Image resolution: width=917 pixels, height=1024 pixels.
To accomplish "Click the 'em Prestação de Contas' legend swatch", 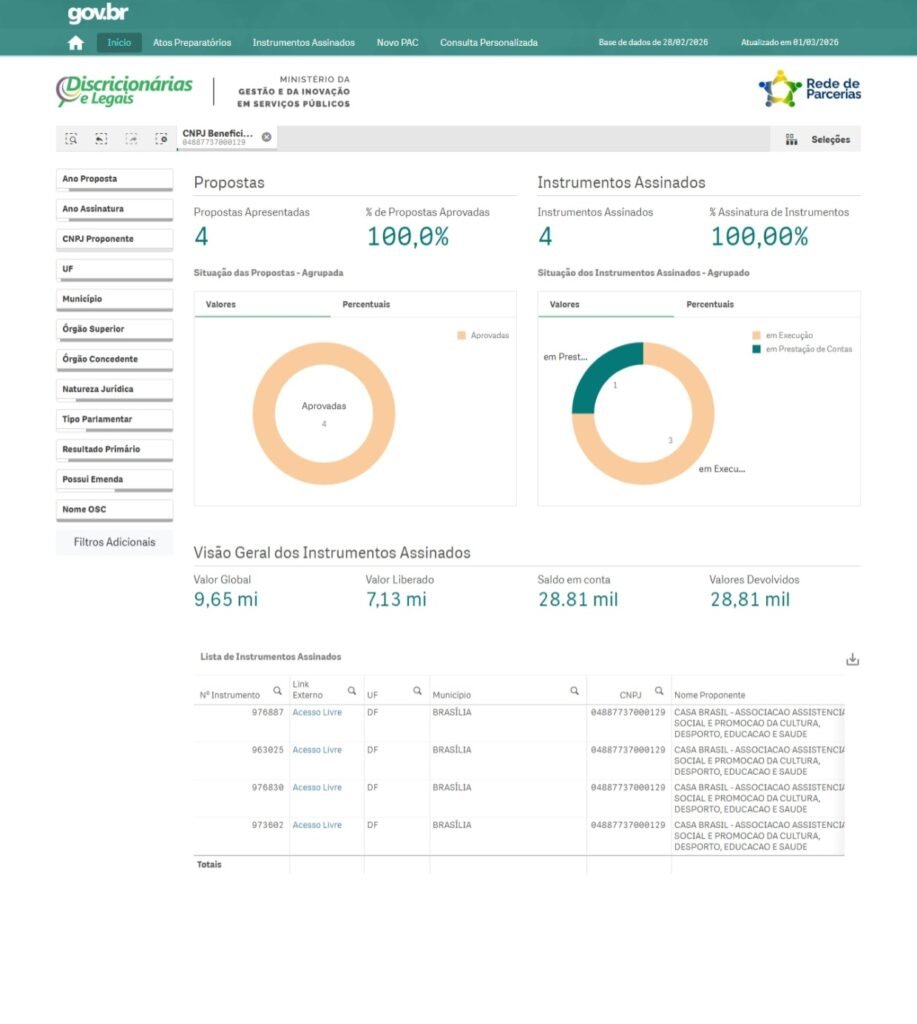I will [x=756, y=349].
